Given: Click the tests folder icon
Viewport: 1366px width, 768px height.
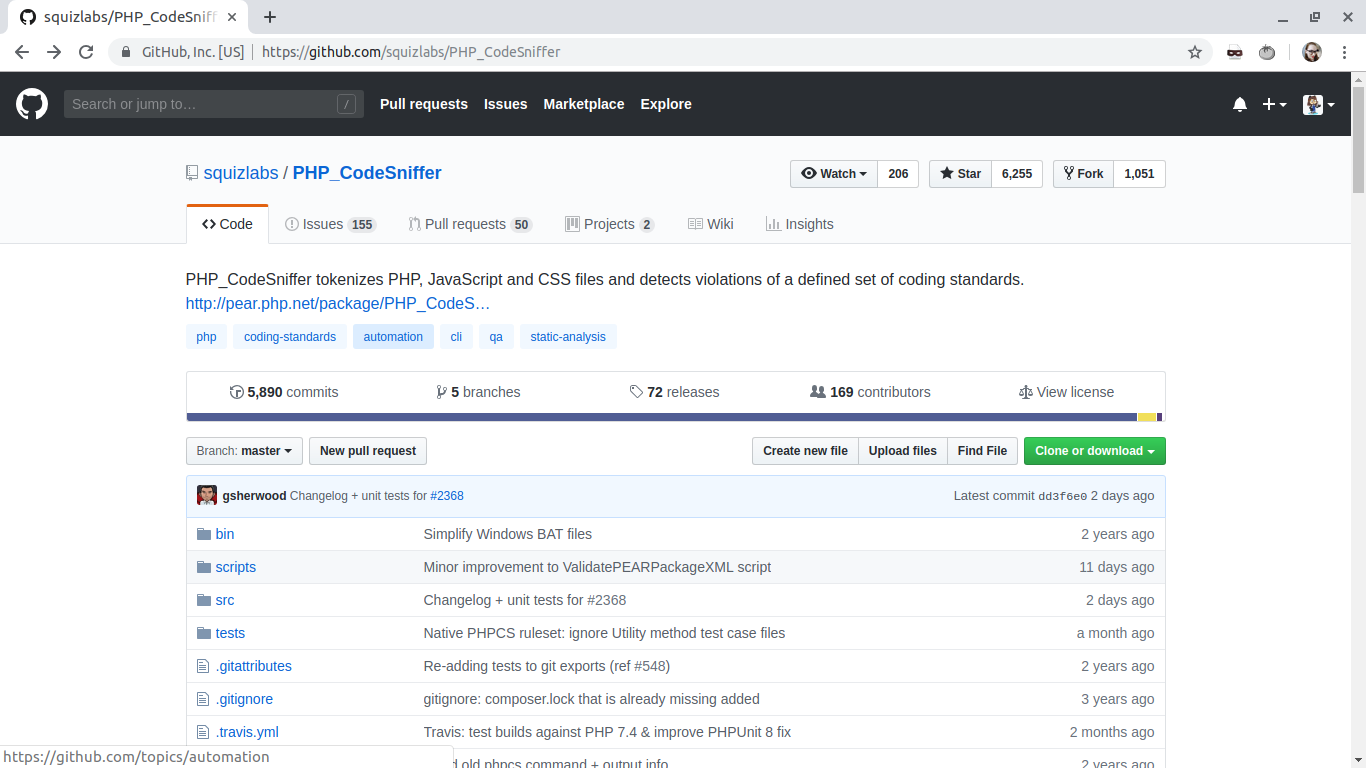Looking at the screenshot, I should (204, 633).
